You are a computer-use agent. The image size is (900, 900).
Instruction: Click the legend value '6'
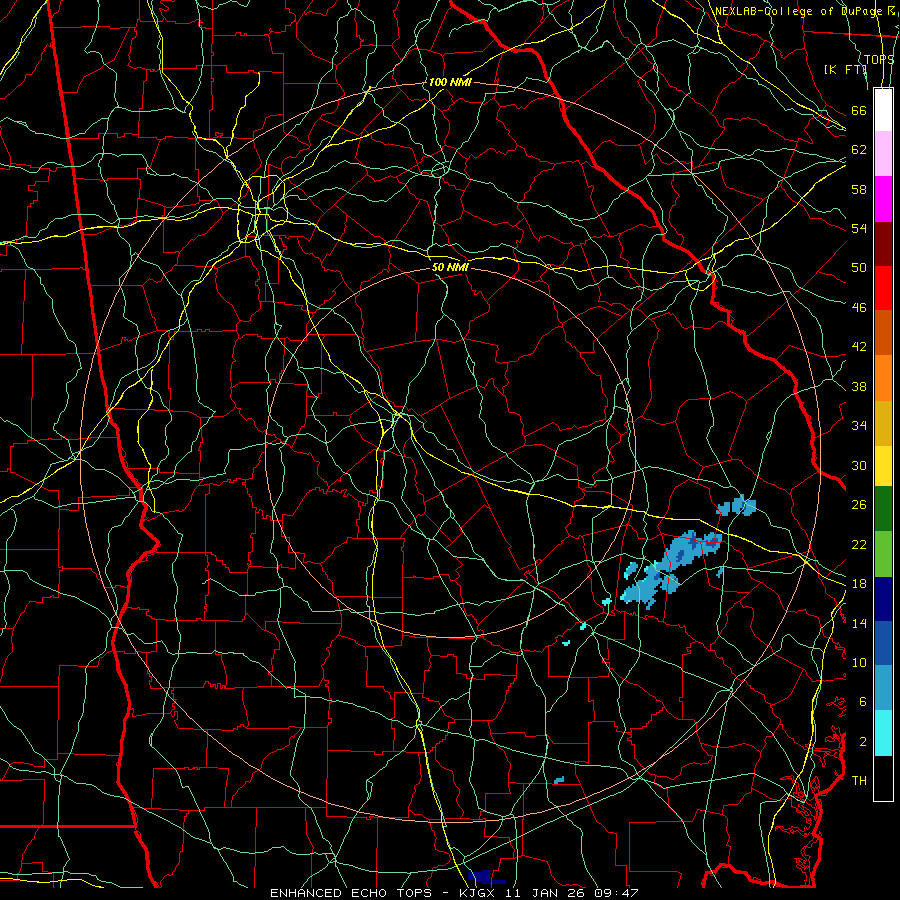(863, 701)
